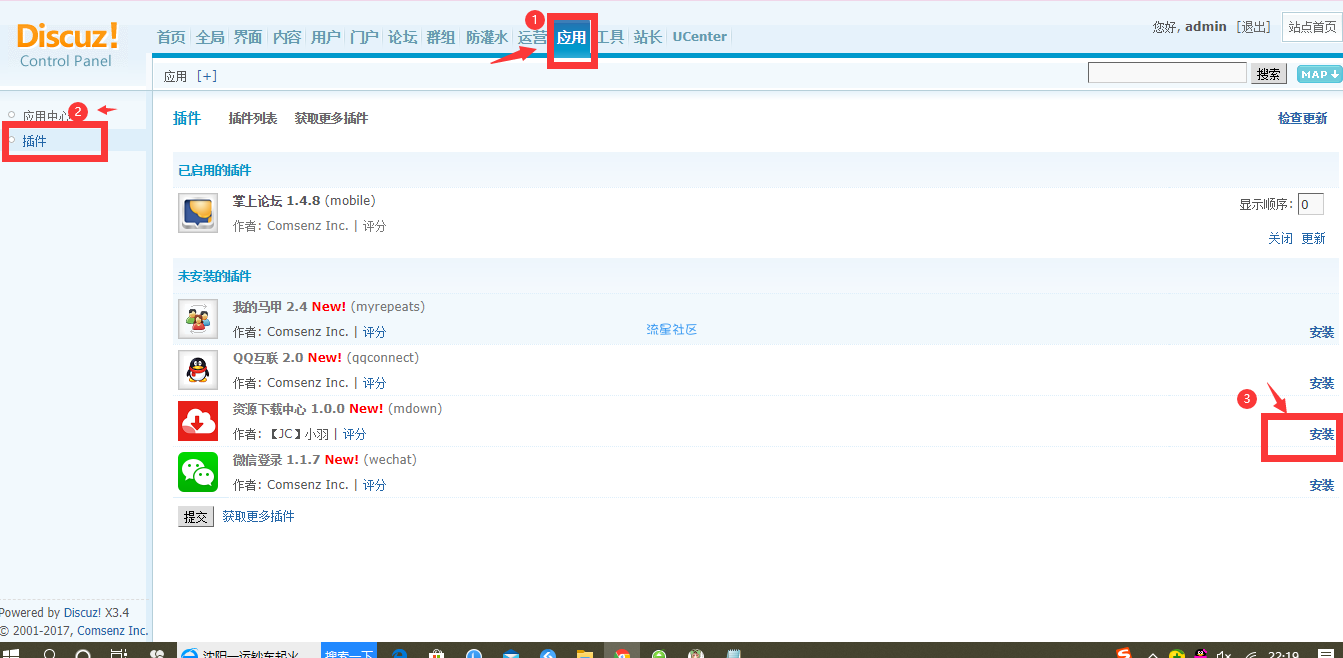Open the 内容 menu
The height and width of the screenshot is (658, 1343).
(x=287, y=37)
